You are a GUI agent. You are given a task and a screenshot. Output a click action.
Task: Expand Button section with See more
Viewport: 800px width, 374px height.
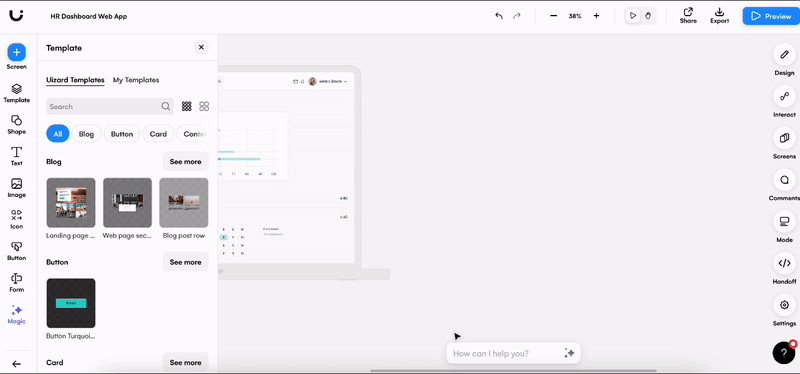186,262
